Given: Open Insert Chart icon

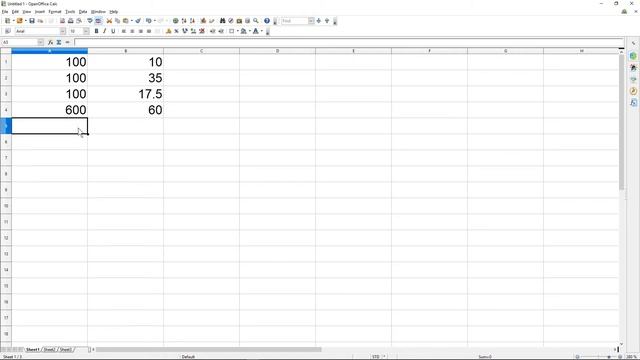Looking at the screenshot, I should [203, 21].
